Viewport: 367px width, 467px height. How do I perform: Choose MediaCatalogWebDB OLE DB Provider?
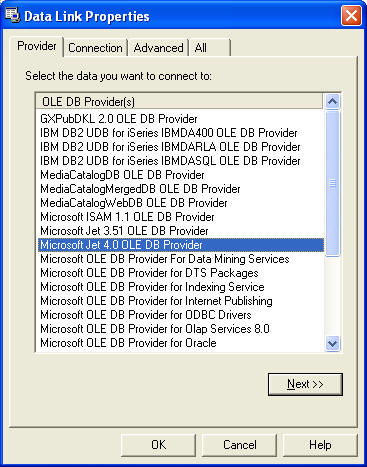[x=134, y=203]
